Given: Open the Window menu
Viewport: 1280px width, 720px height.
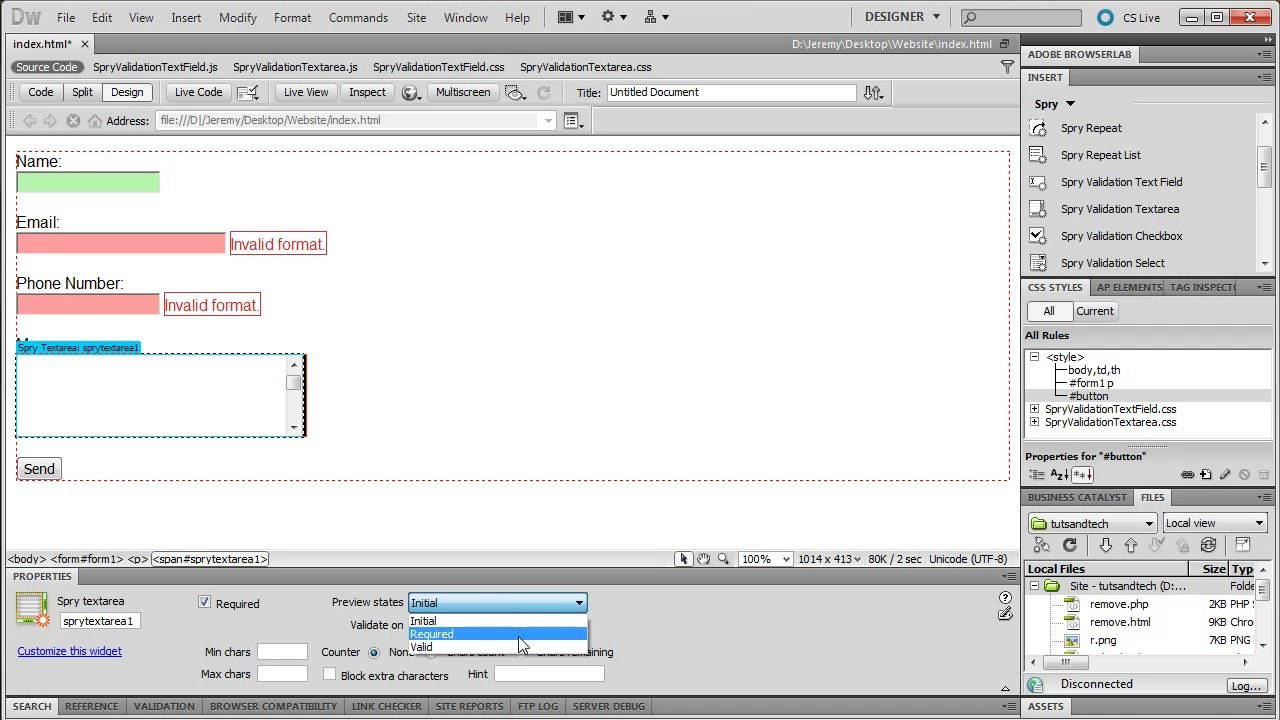Looking at the screenshot, I should point(465,17).
